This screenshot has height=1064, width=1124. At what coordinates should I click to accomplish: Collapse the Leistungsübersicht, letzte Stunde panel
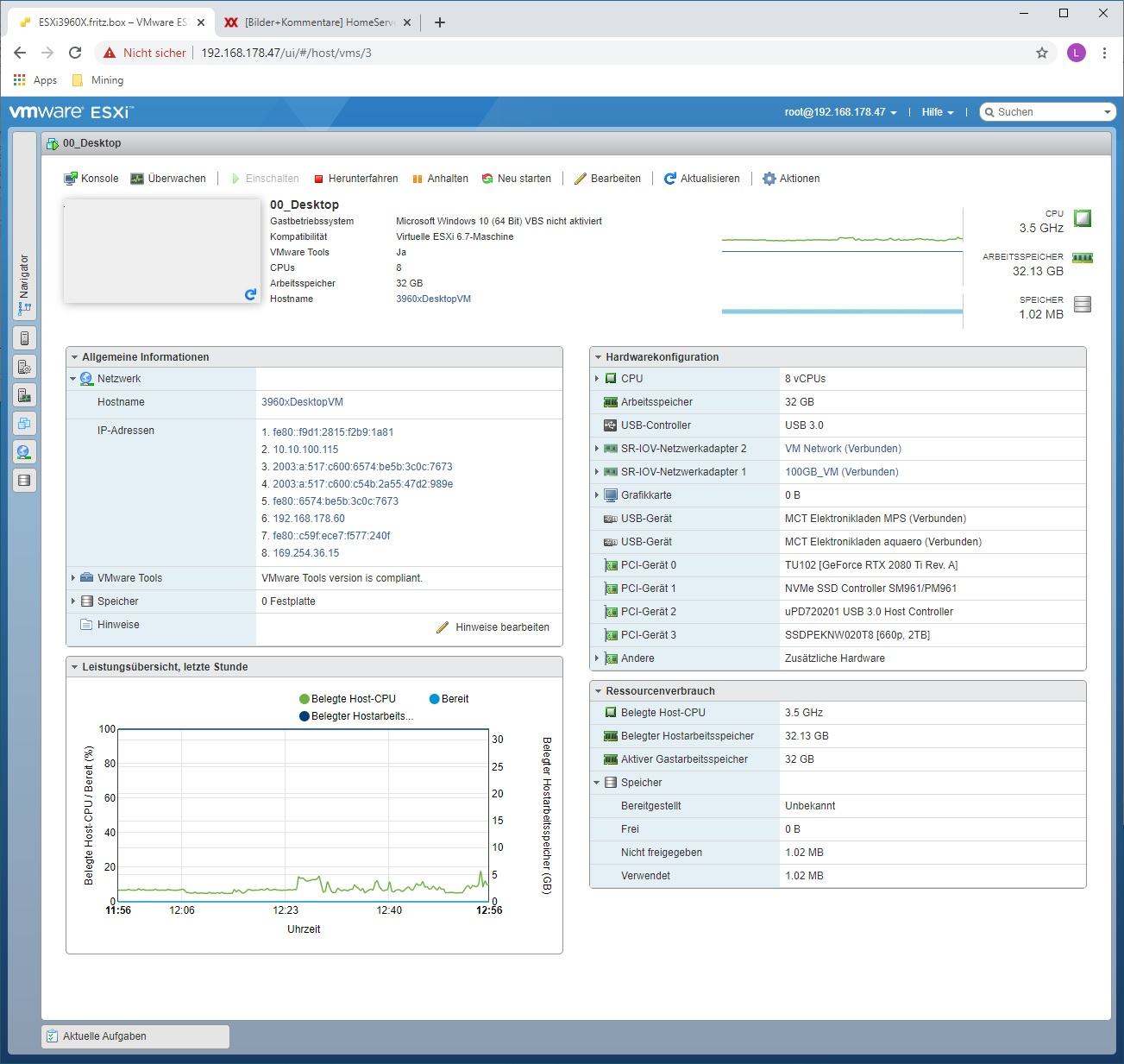click(x=74, y=667)
